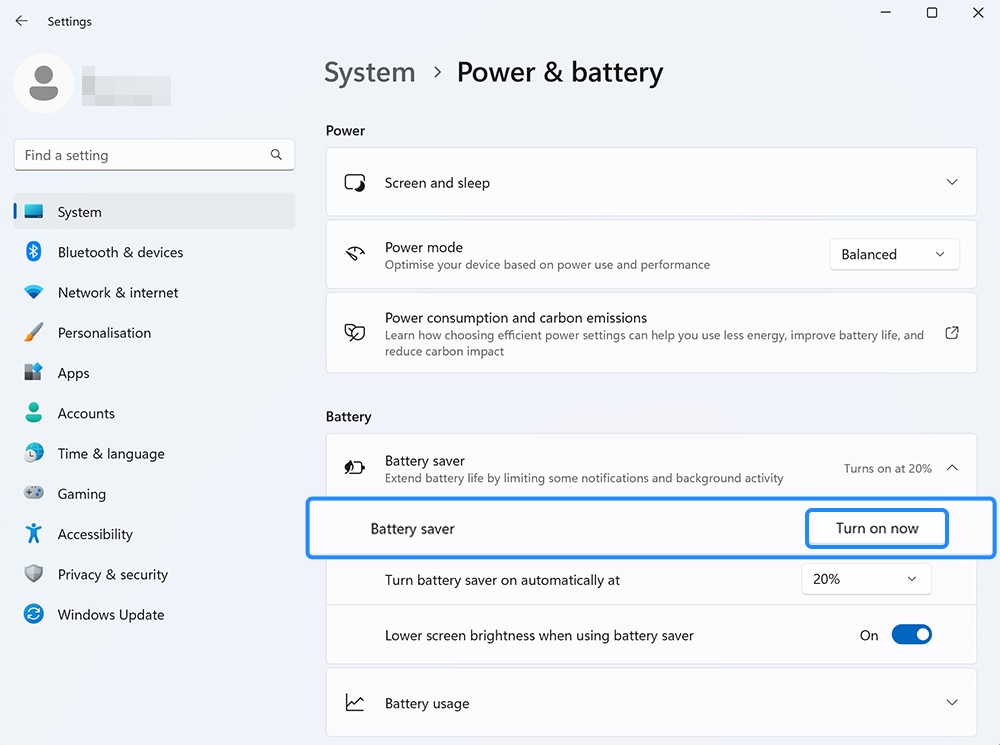This screenshot has height=745, width=1000.
Task: Click the Battery usage label
Action: 427,703
